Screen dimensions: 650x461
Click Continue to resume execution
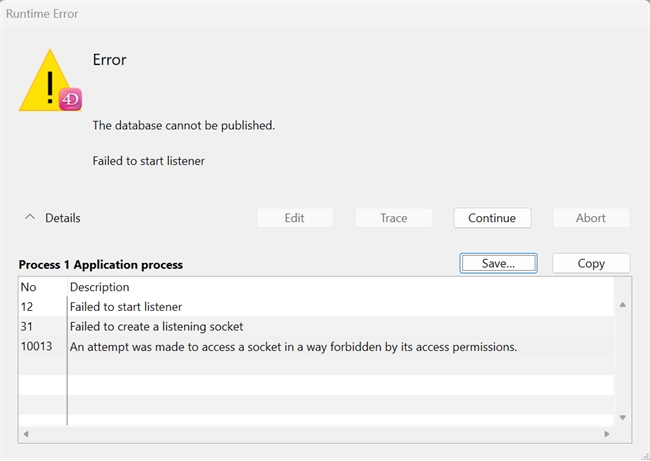491,217
